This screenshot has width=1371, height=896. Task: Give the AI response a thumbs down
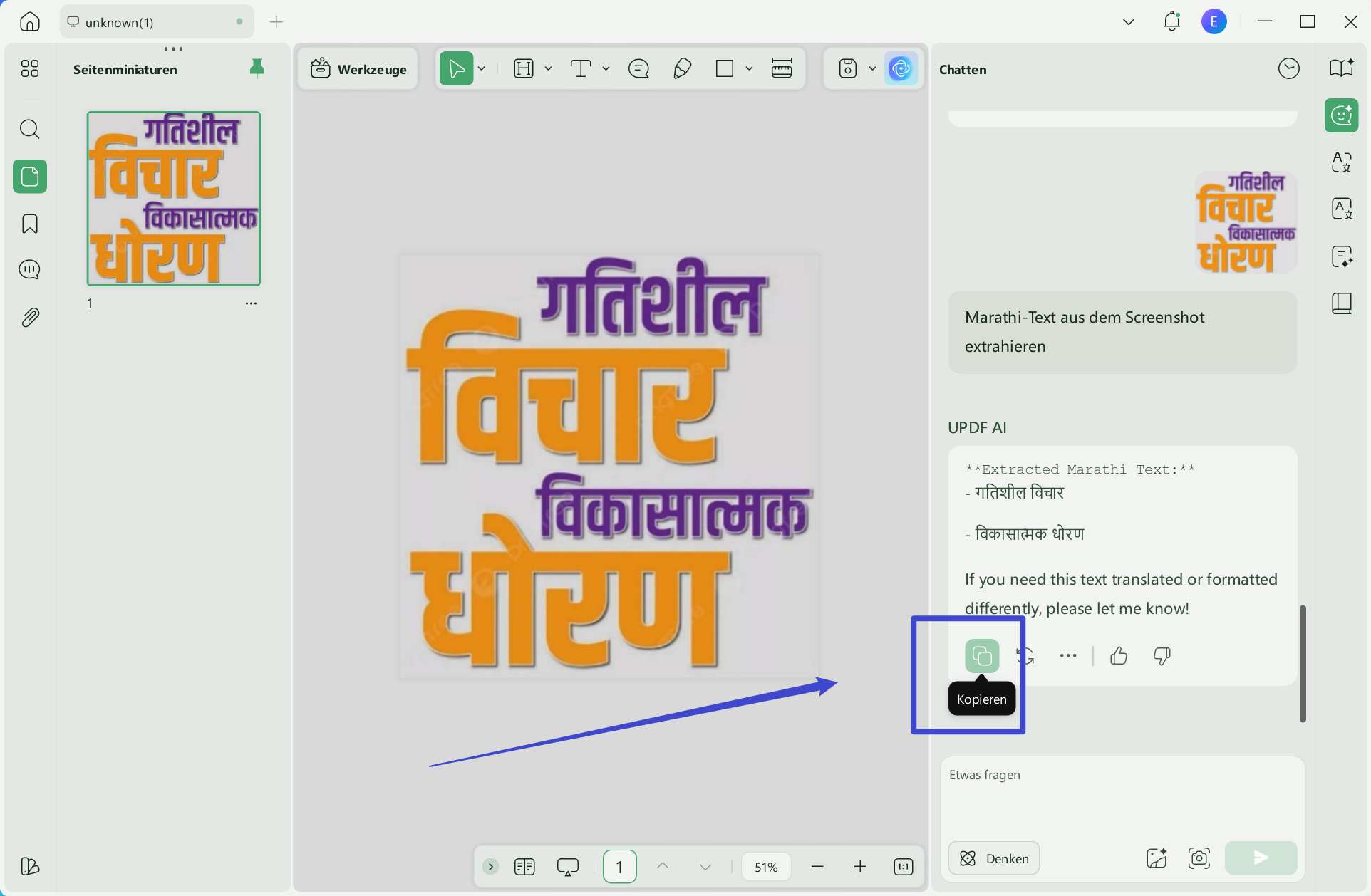coord(1162,655)
